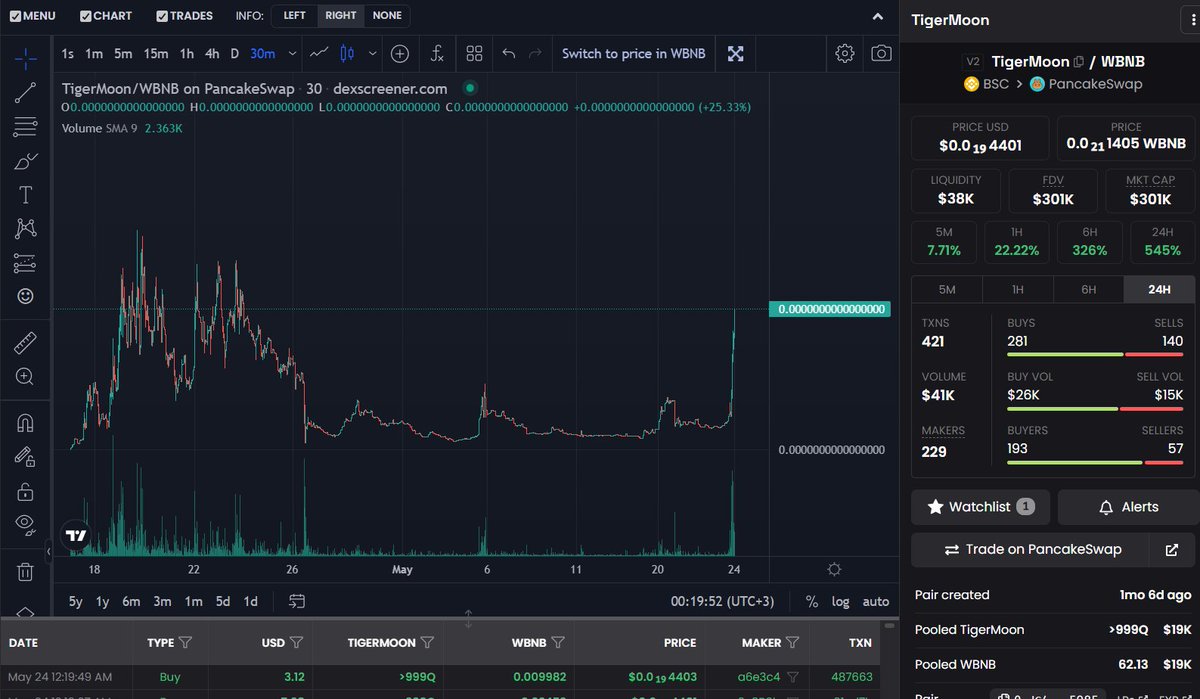
Task: Open the layout templates grid icon
Action: 475,53
